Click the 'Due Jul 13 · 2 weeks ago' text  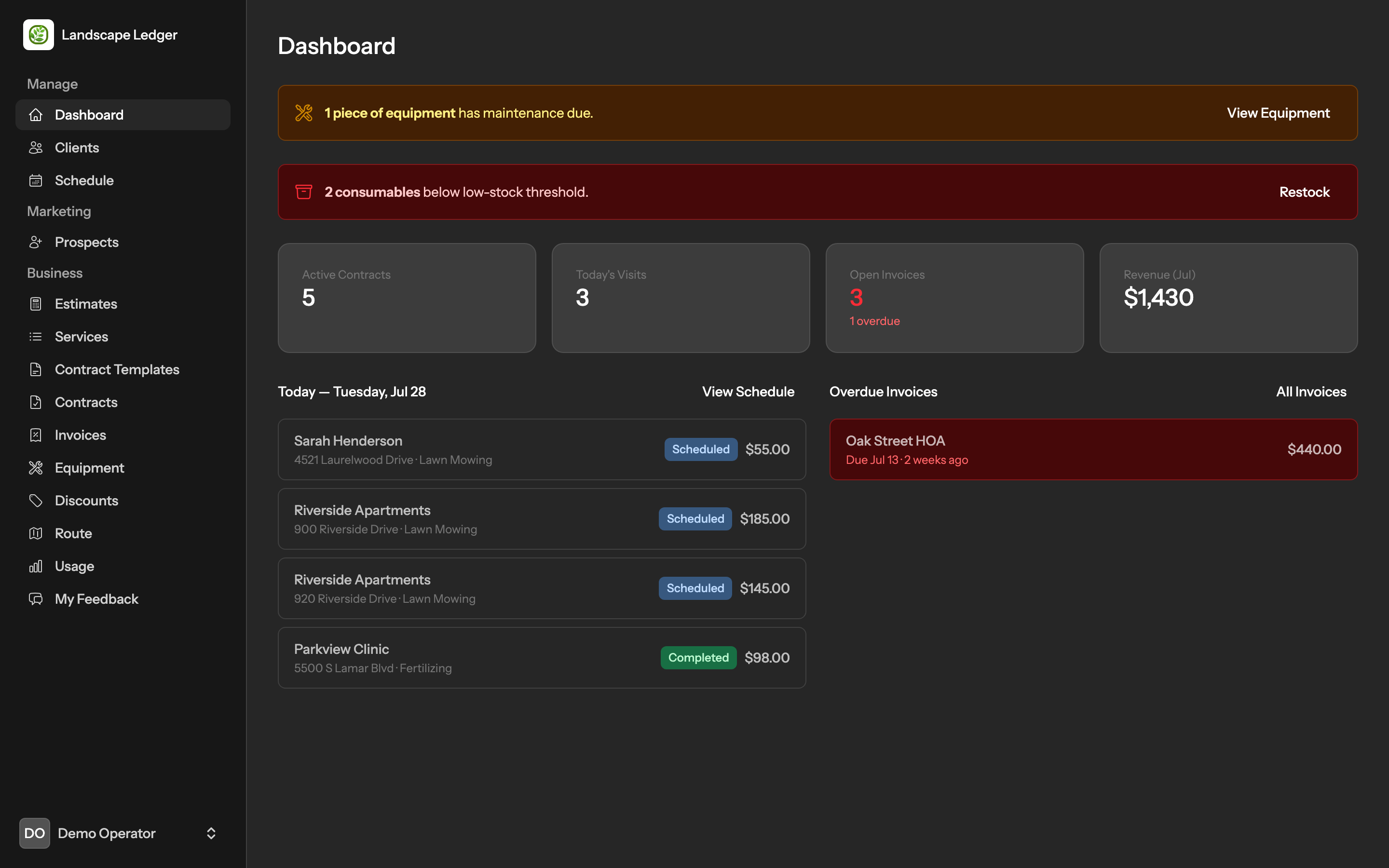[907, 460]
